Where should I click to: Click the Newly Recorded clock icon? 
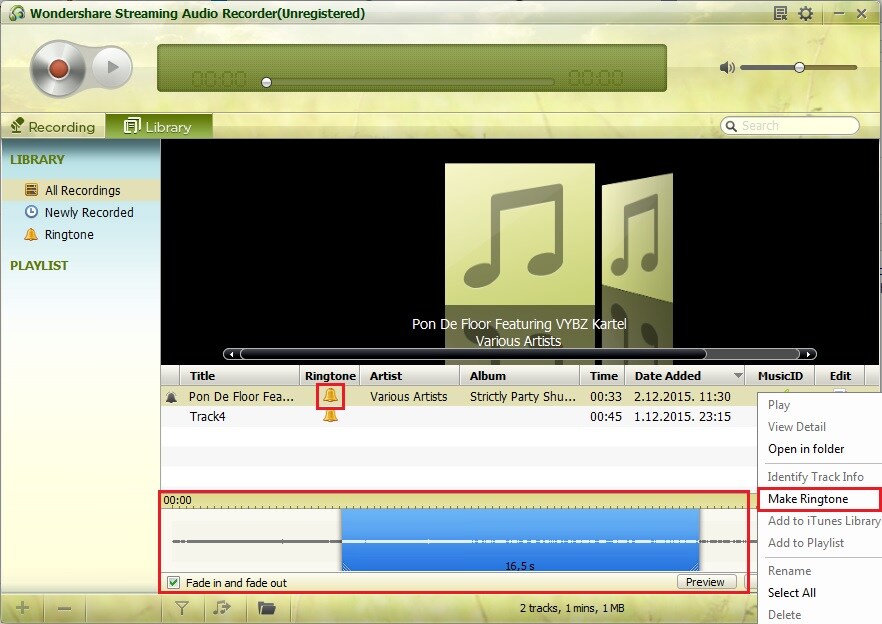tap(32, 212)
